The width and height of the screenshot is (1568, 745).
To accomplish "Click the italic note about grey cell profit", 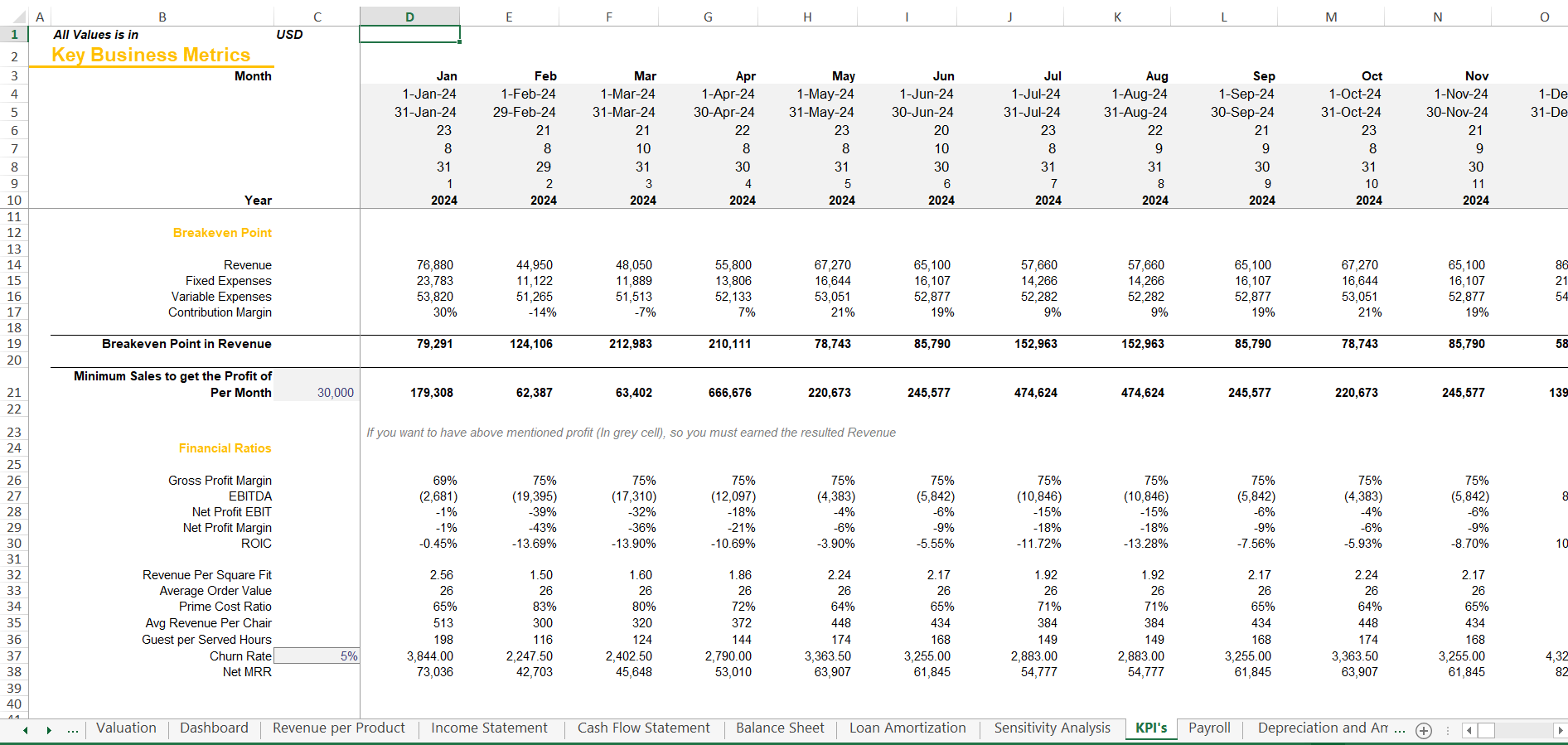I will coord(631,433).
